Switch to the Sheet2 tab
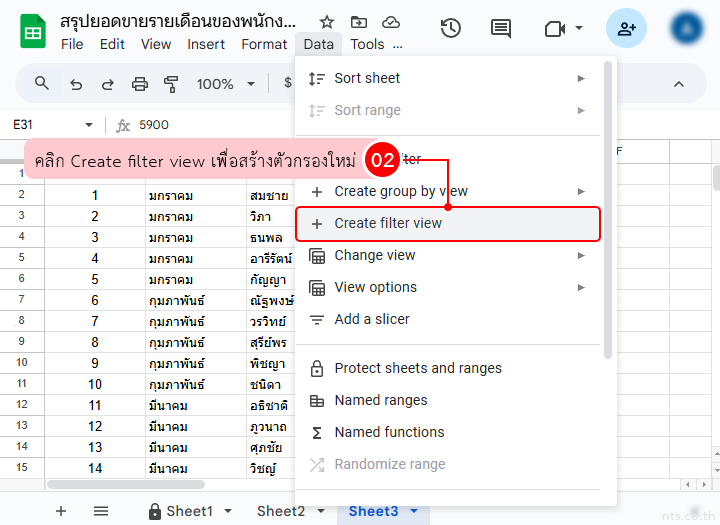 tap(280, 511)
